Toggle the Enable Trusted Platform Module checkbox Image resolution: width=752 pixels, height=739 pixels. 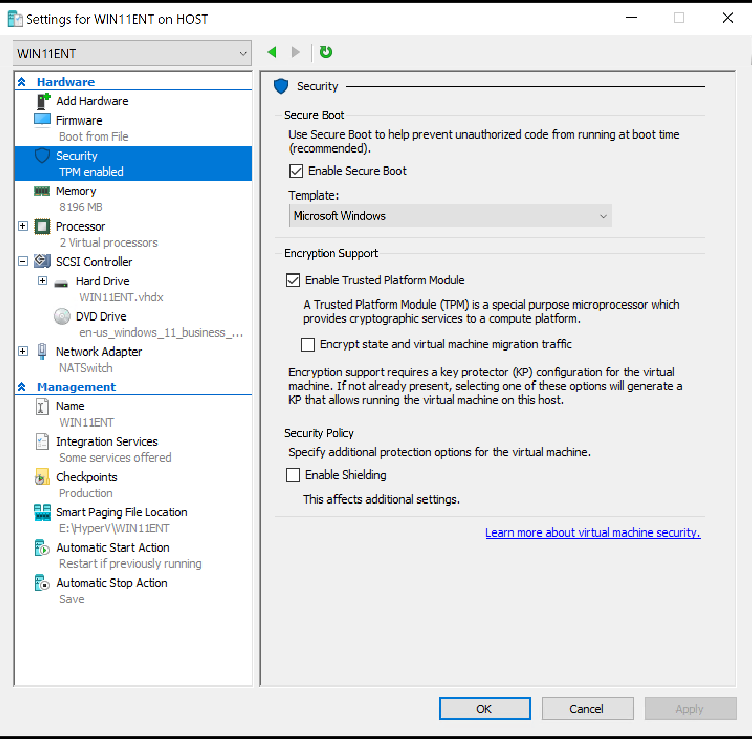pos(293,280)
